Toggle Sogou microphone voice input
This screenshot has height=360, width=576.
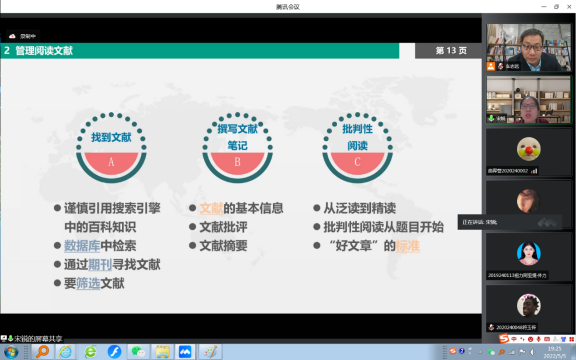(539, 339)
